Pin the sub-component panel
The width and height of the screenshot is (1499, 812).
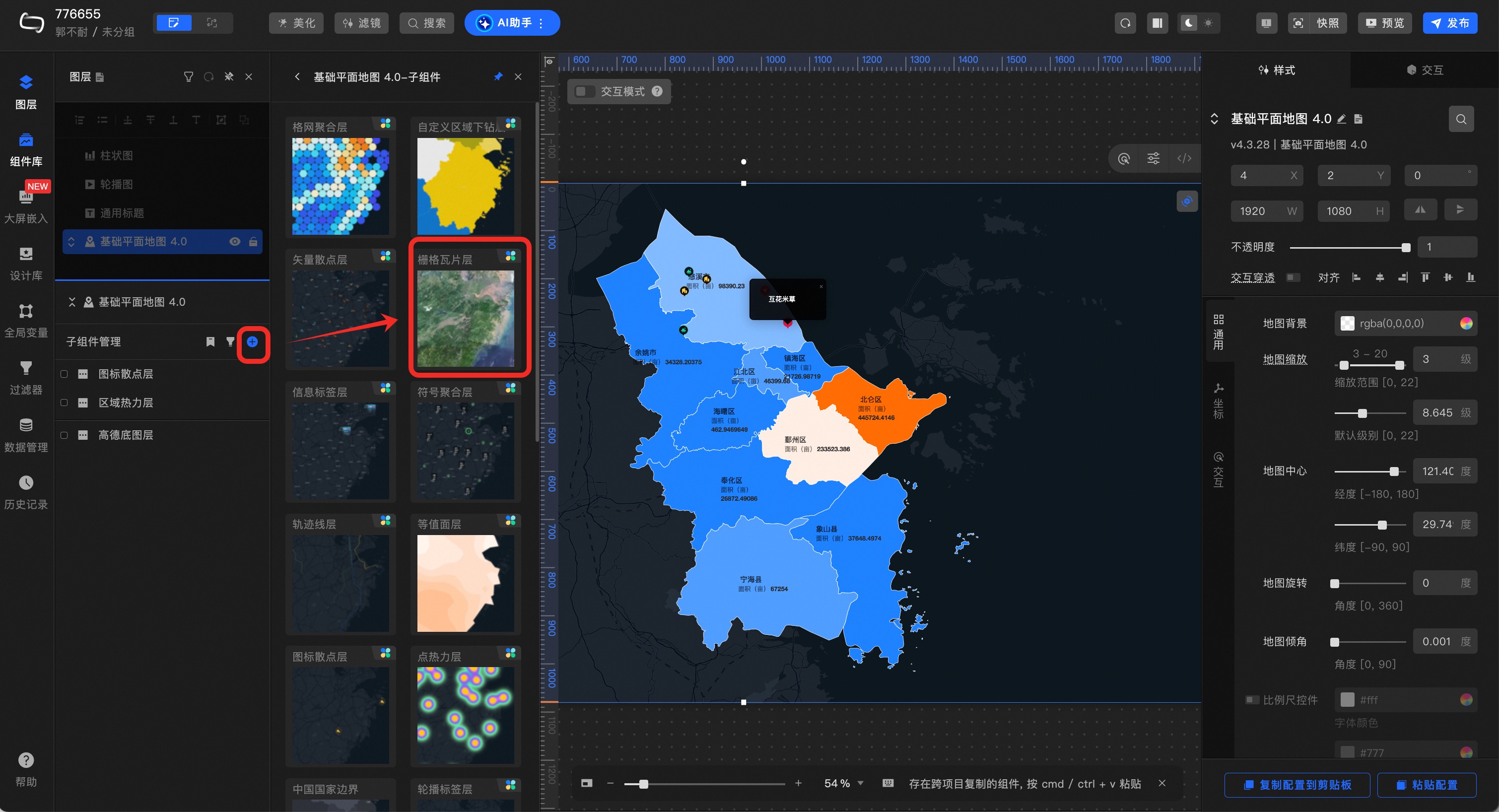[498, 77]
